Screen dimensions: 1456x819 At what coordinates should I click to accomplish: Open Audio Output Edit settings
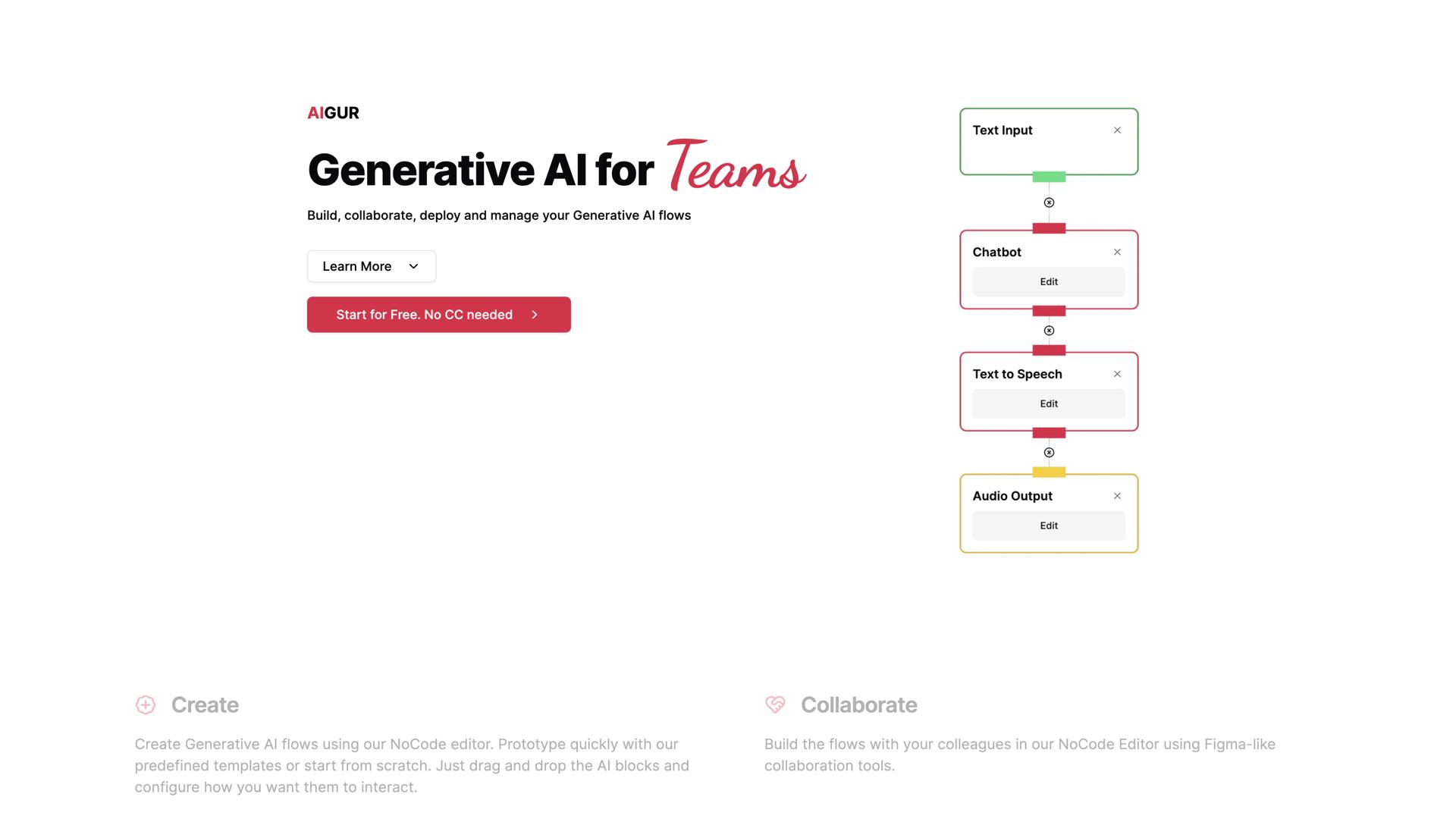click(x=1049, y=526)
